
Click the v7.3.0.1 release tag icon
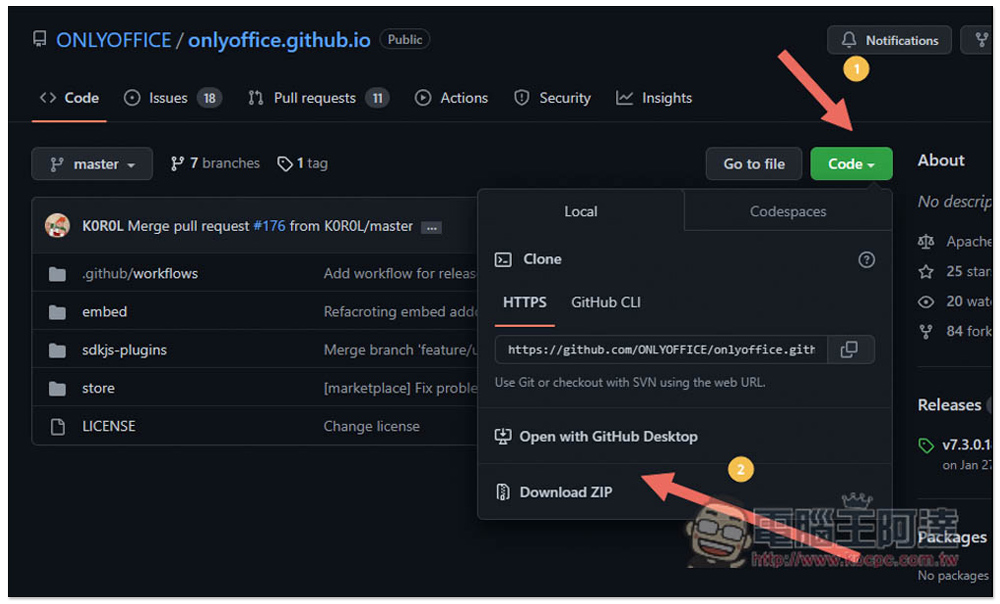coord(926,446)
